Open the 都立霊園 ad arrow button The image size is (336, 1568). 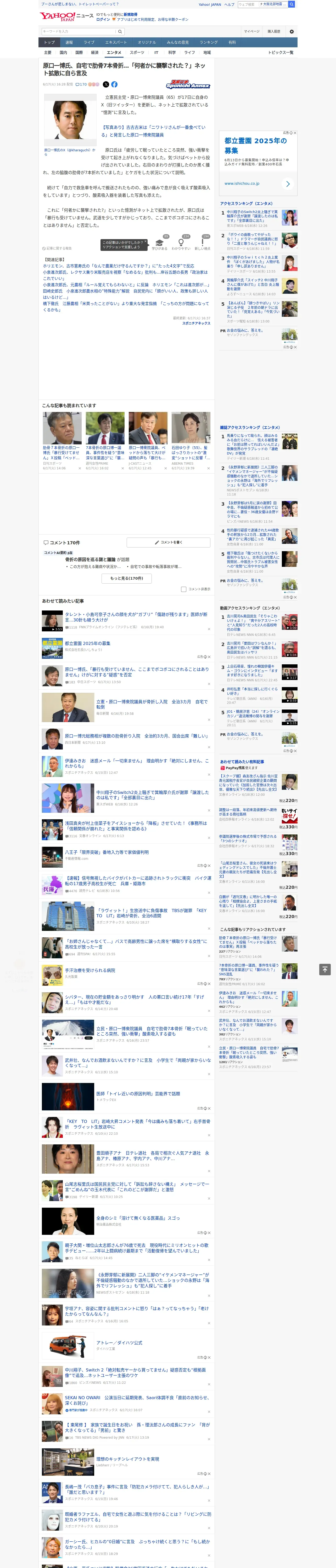click(288, 183)
